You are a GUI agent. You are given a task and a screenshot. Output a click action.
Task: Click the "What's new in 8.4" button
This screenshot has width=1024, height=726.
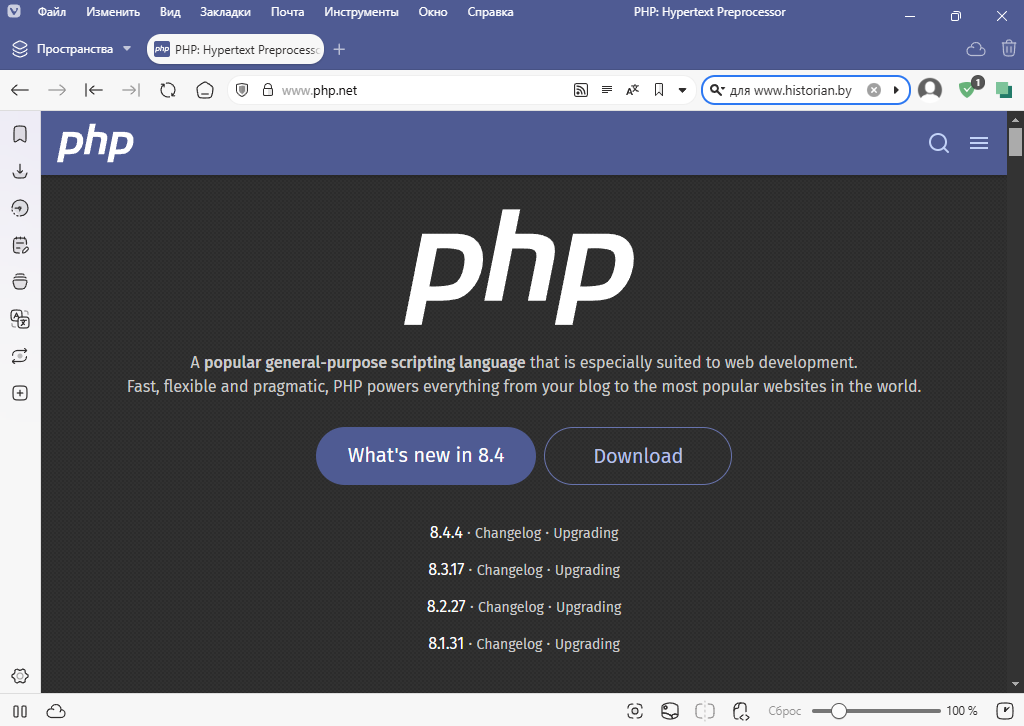click(426, 456)
